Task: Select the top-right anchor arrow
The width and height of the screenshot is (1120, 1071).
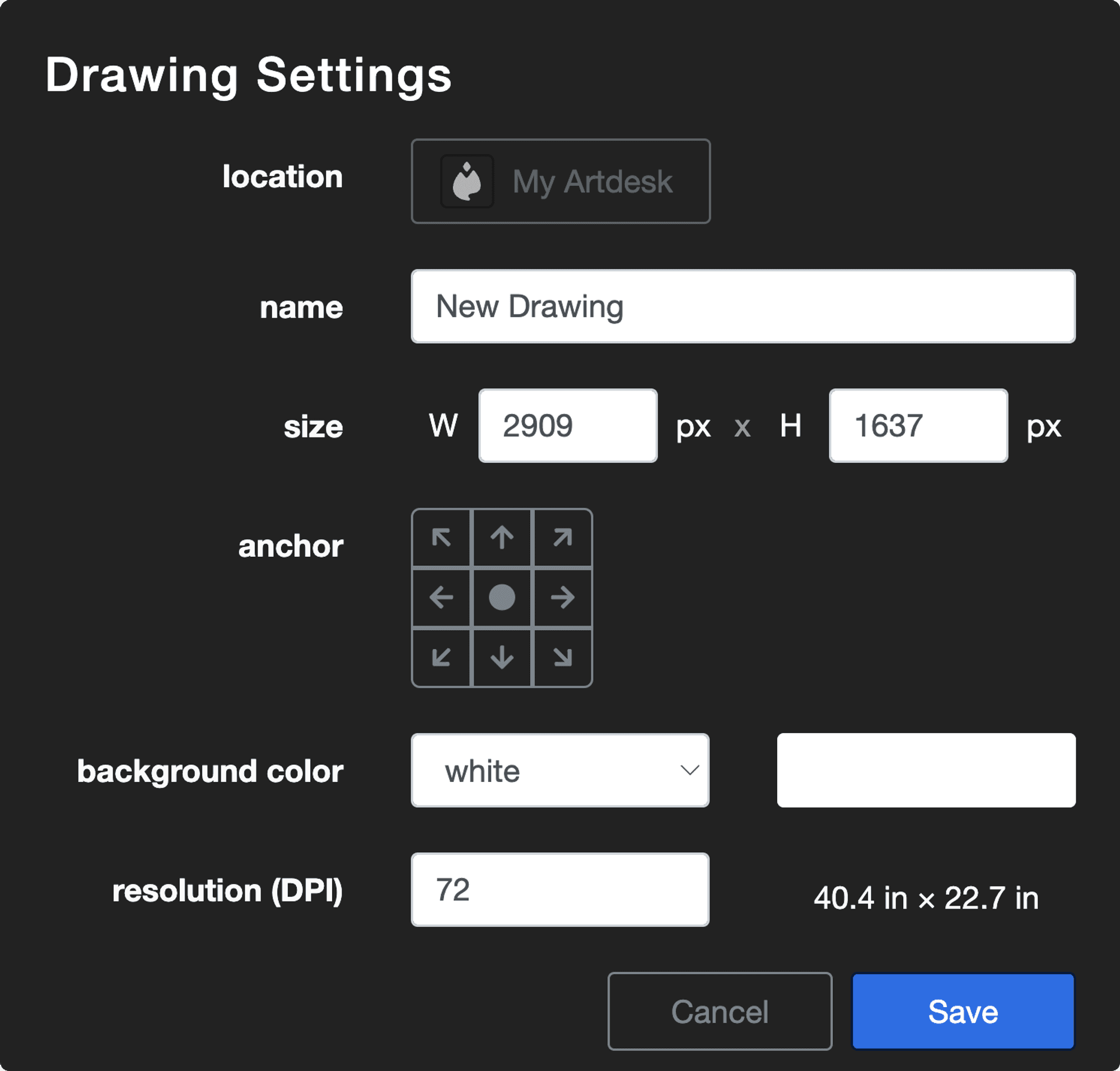Action: point(562,538)
